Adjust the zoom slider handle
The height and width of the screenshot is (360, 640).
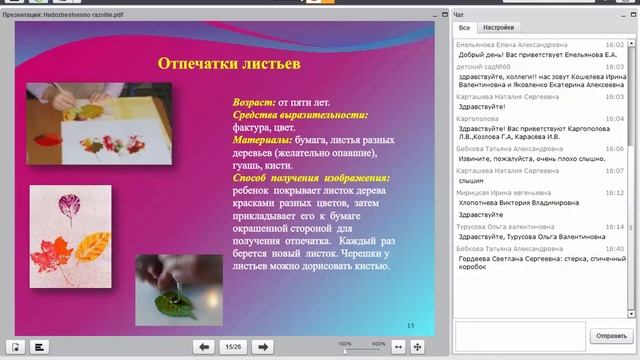pos(345,351)
